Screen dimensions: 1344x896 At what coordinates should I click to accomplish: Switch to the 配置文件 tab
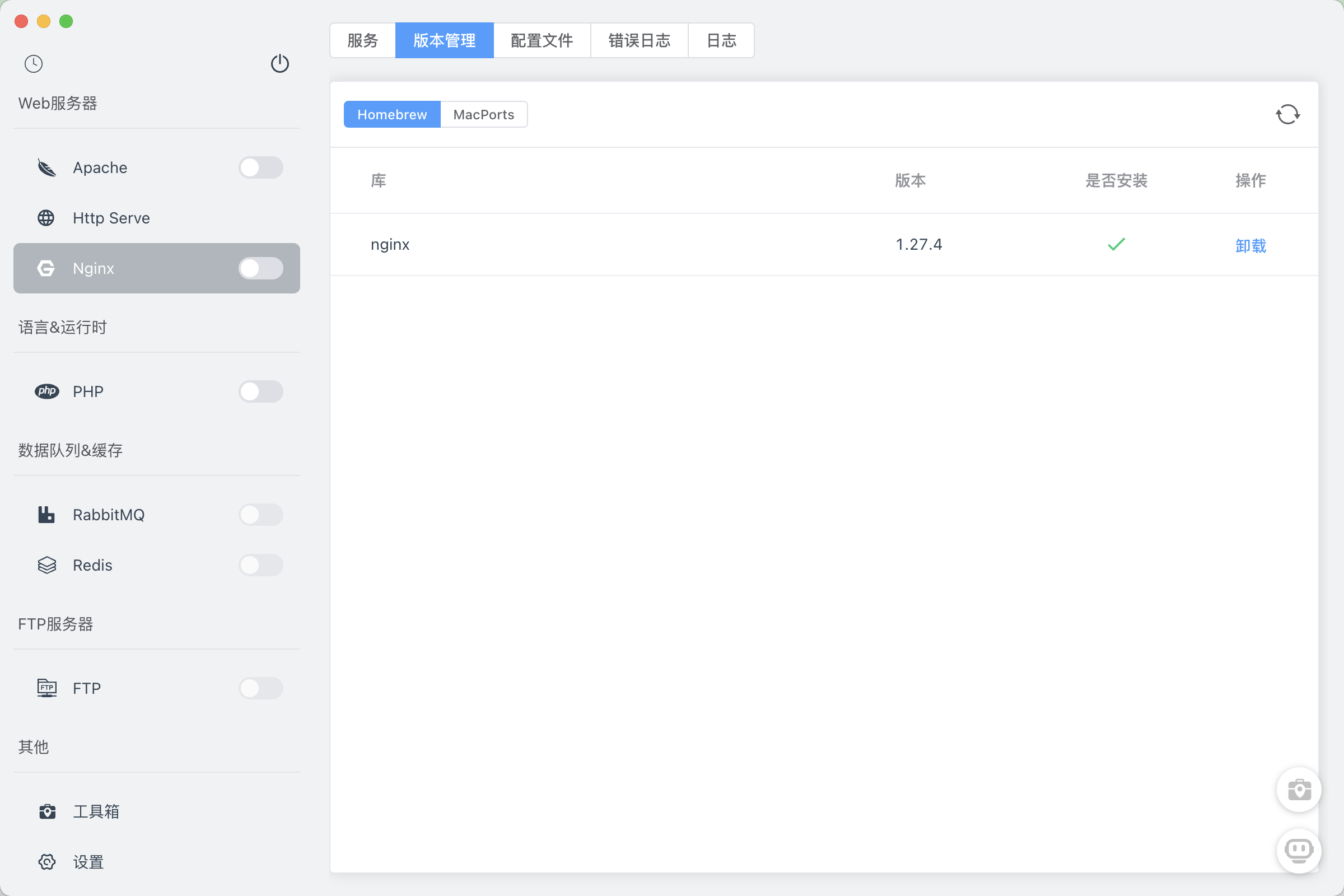point(540,40)
